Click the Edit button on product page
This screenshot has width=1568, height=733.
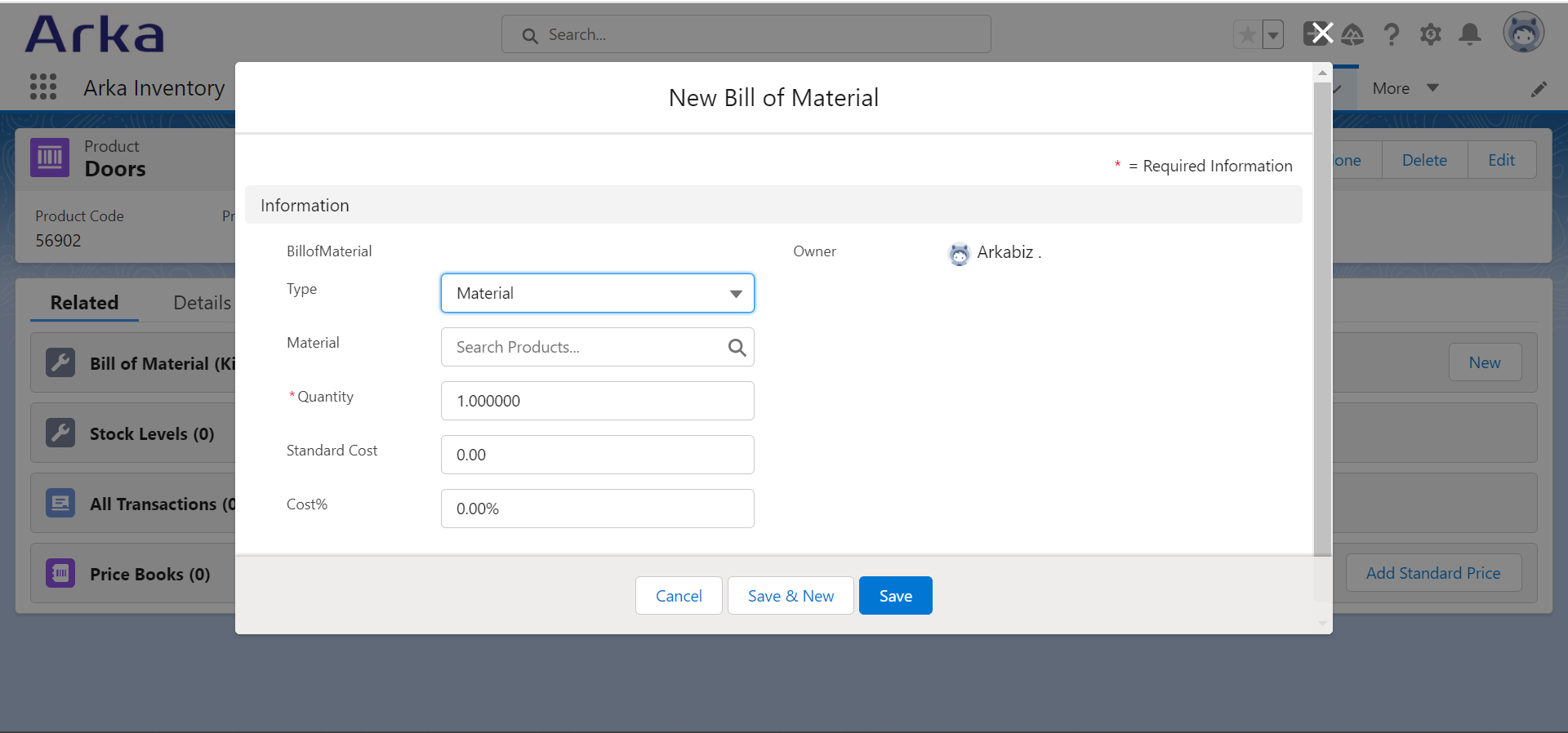click(1501, 160)
